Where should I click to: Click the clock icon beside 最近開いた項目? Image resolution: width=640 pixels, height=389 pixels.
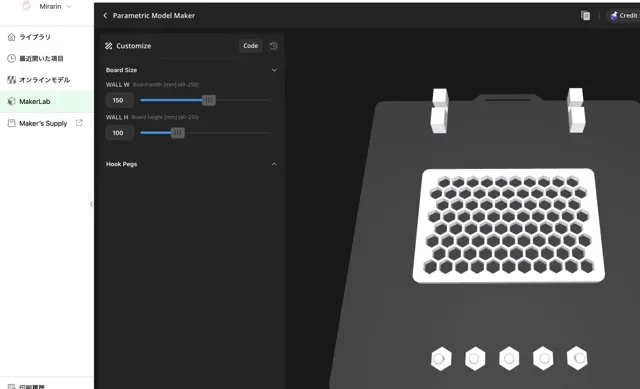(11, 58)
